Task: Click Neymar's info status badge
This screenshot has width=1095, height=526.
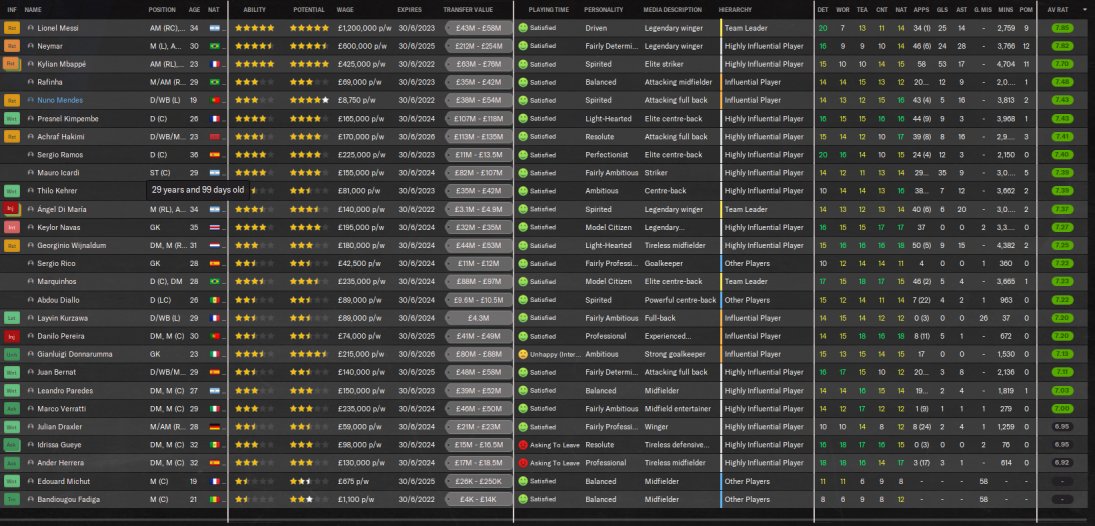Action: (x=12, y=46)
